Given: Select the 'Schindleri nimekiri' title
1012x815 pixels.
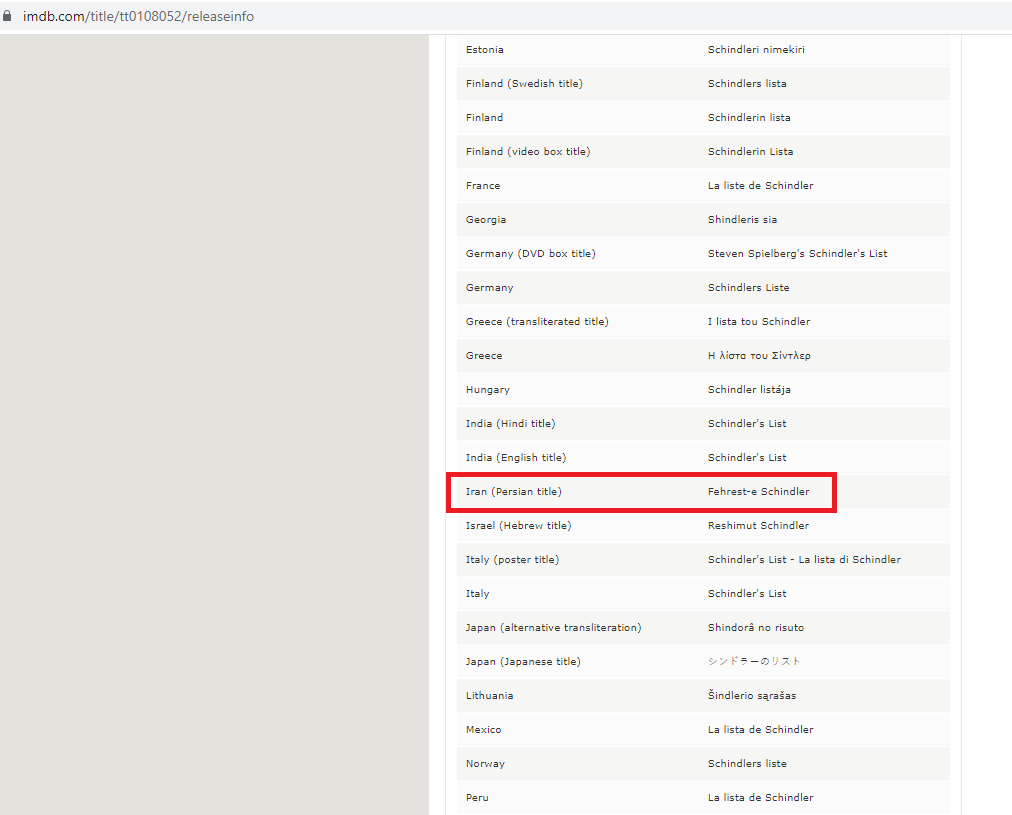Looking at the screenshot, I should (x=756, y=50).
